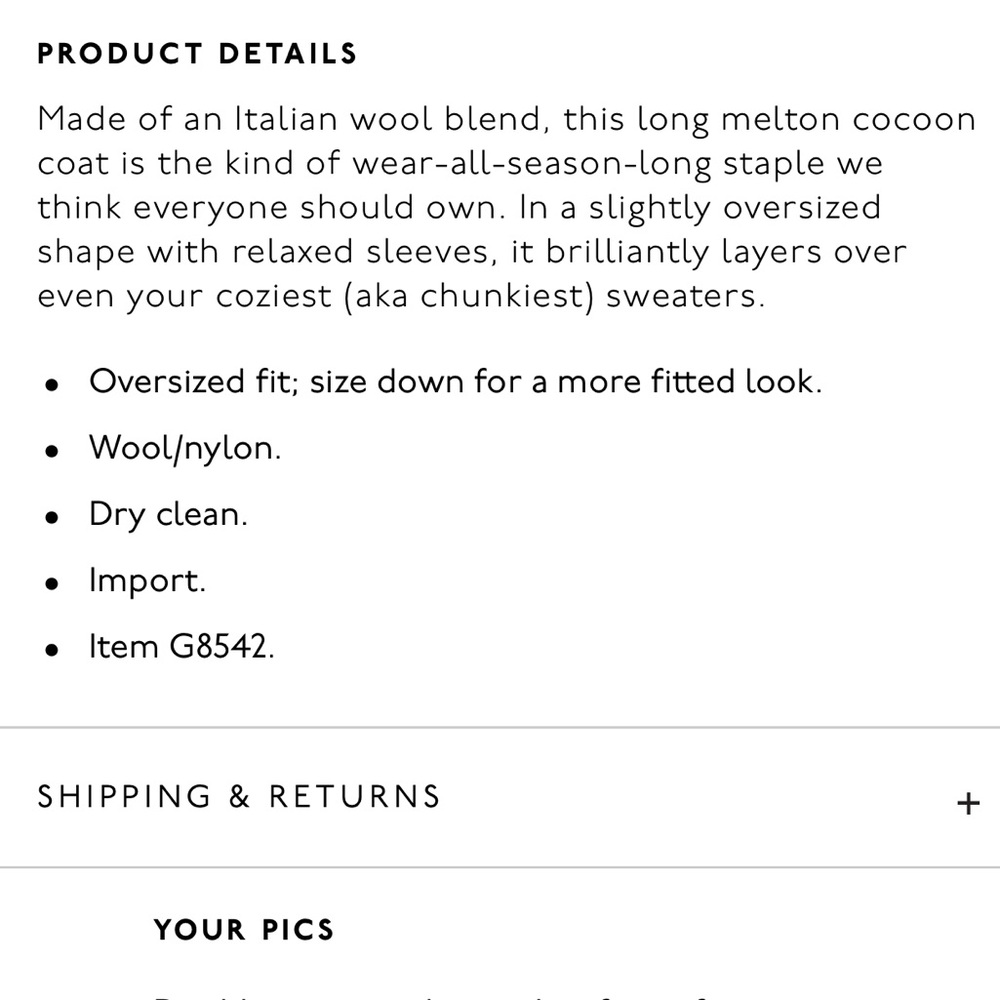Click the Wool/nylon bullet point

click(x=186, y=448)
